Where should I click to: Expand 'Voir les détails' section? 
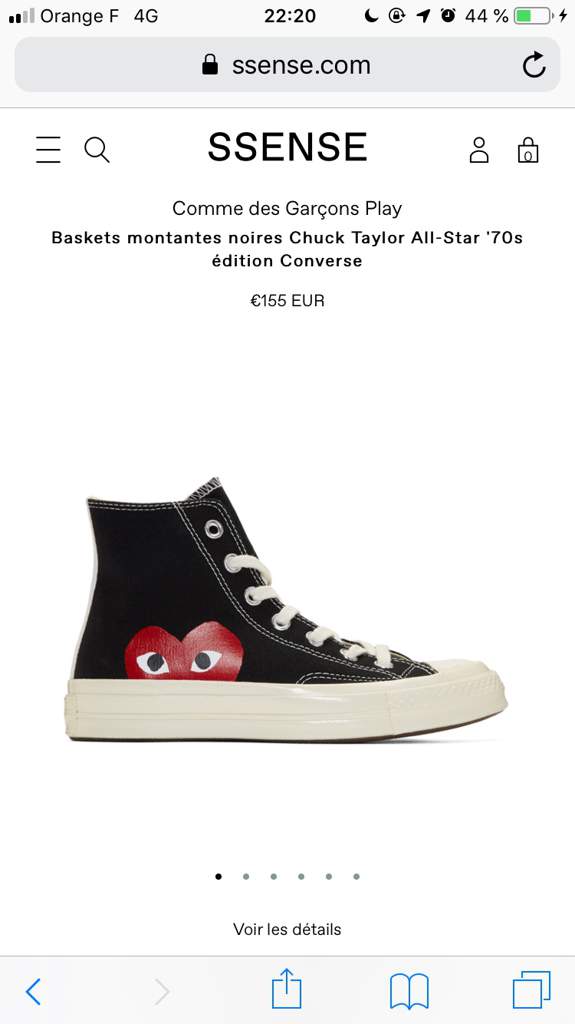click(x=287, y=929)
